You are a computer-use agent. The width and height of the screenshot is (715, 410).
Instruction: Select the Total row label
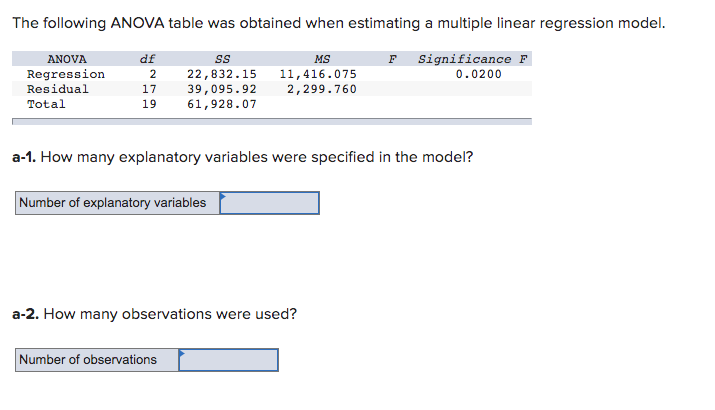click(x=46, y=104)
